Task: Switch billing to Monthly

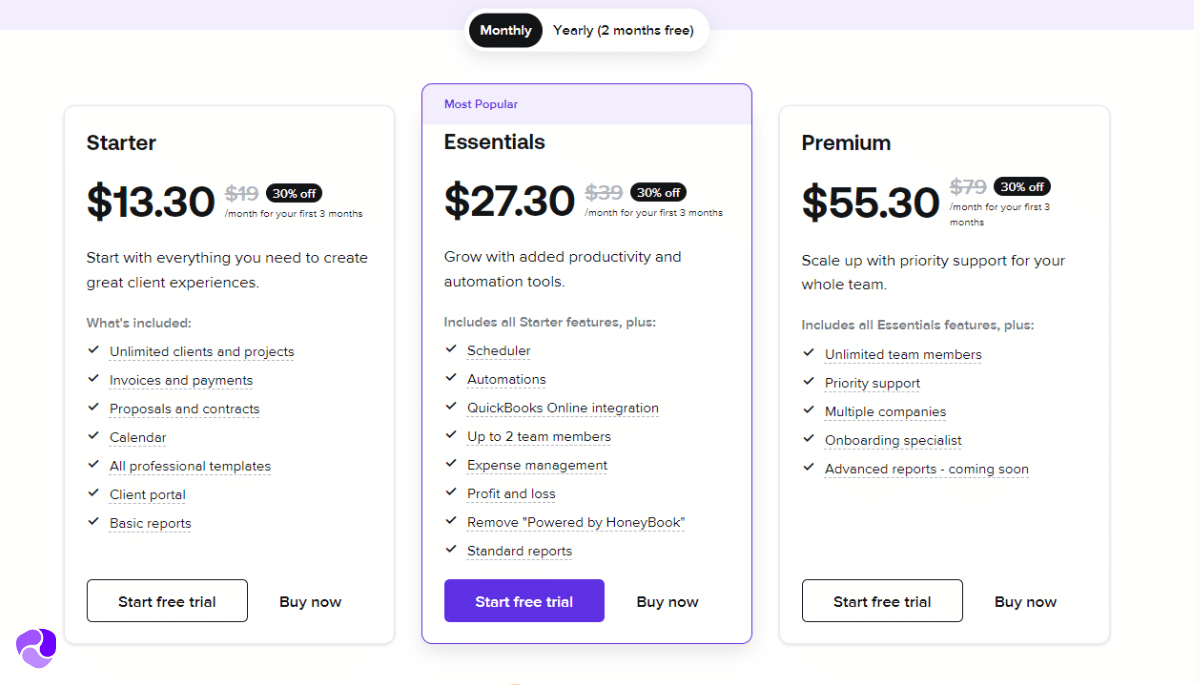Action: [x=505, y=30]
